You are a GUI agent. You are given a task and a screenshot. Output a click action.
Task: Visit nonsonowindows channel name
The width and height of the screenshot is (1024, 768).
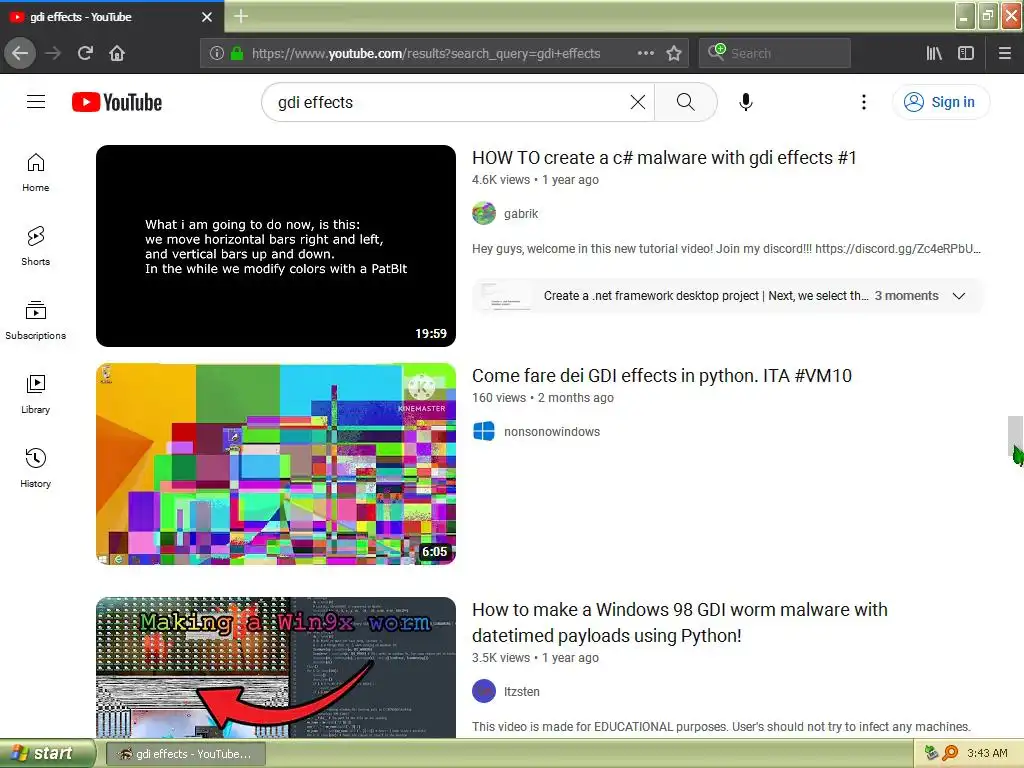coord(552,432)
